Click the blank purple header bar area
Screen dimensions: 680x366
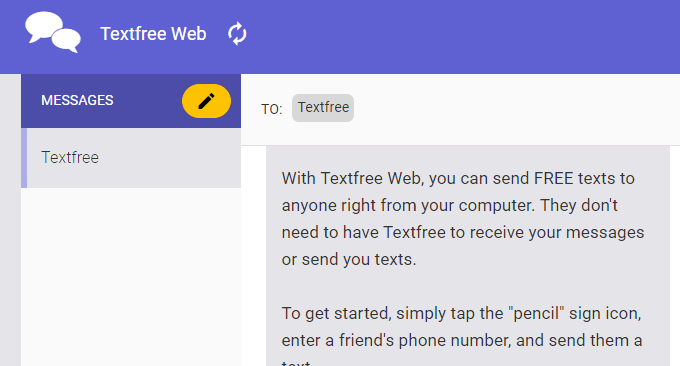[460, 36]
